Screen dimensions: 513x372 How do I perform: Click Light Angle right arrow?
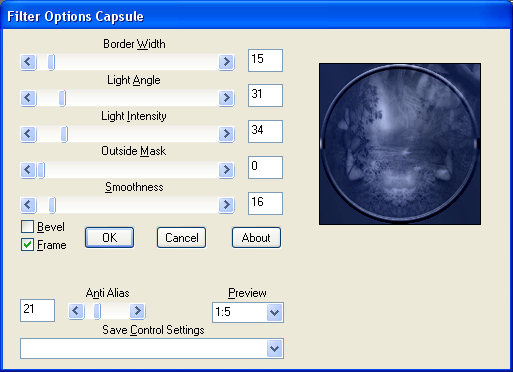click(226, 98)
